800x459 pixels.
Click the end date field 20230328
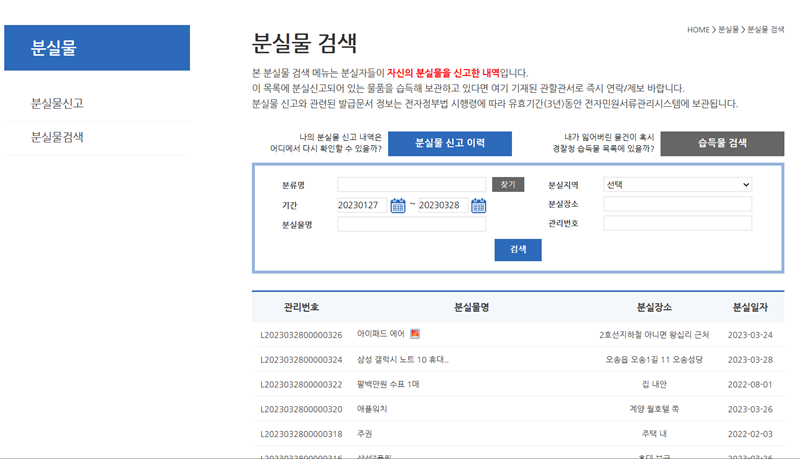tap(443, 205)
